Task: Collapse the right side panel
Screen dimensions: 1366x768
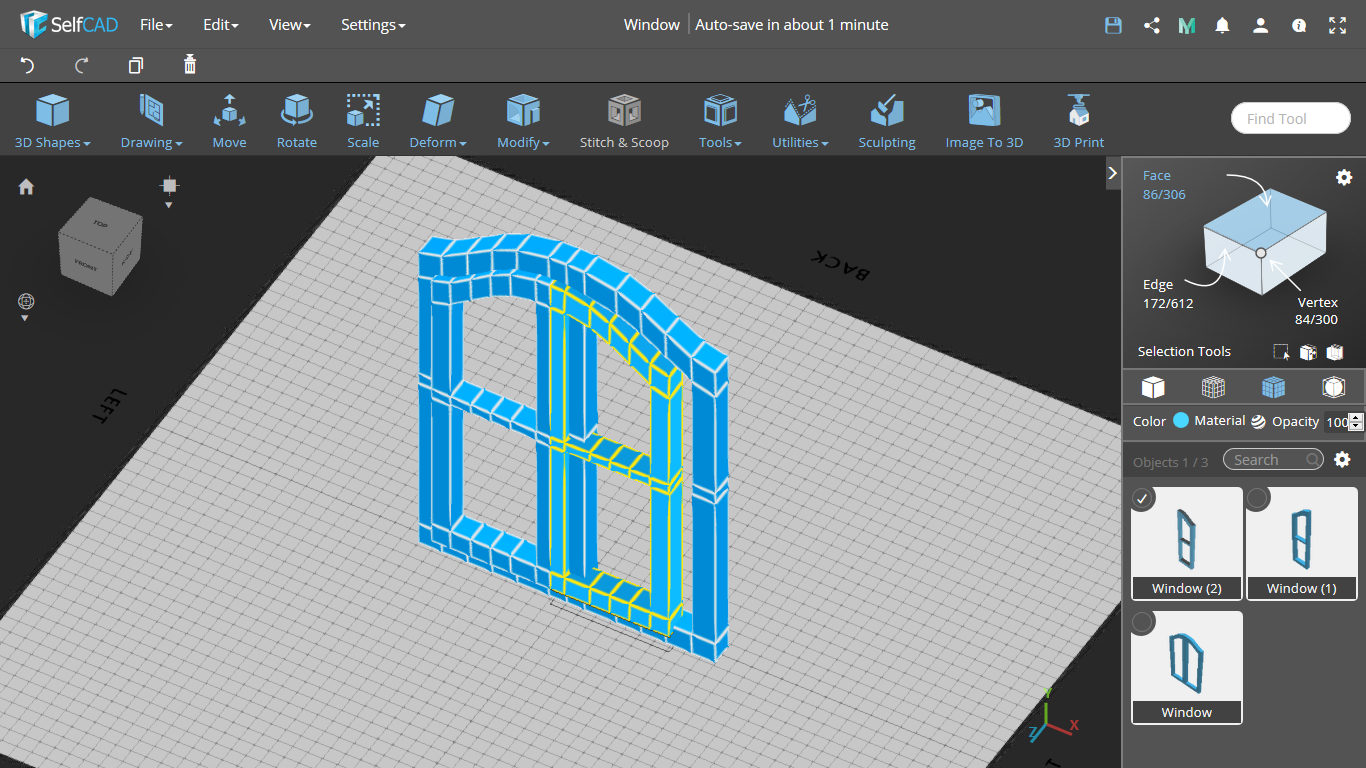Action: click(x=1112, y=173)
